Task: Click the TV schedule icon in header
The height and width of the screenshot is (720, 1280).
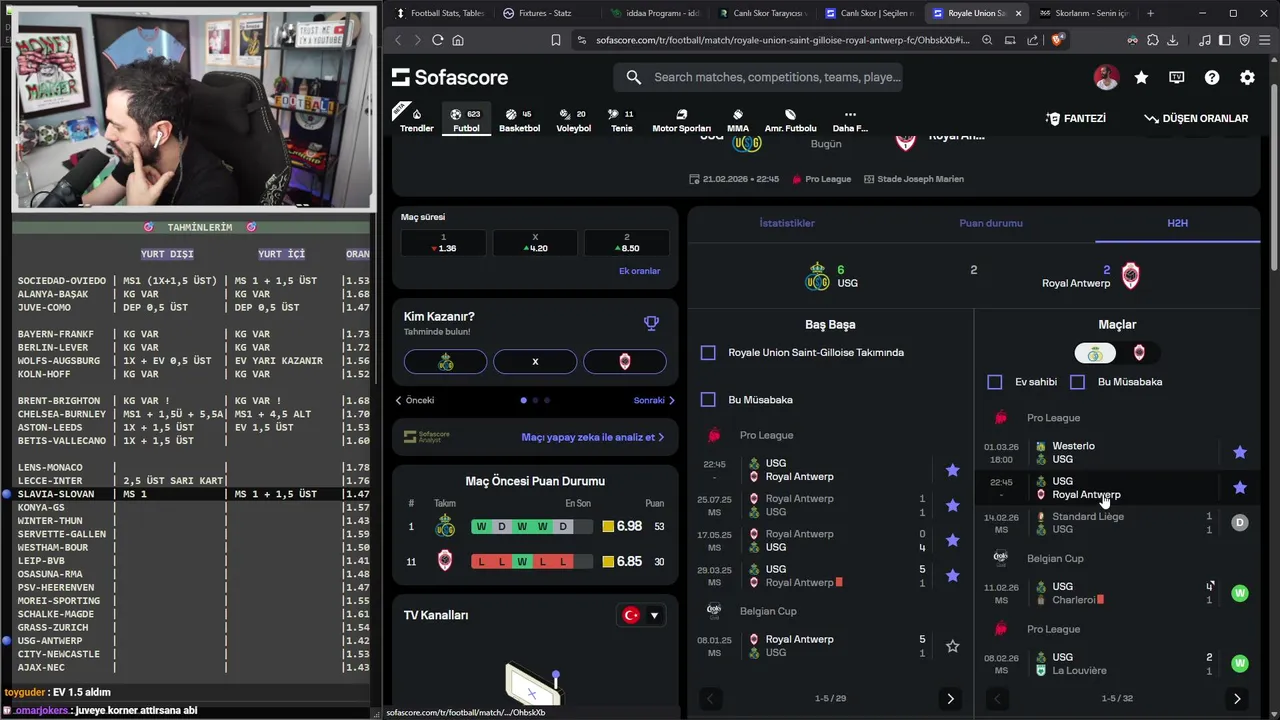Action: point(1177,77)
